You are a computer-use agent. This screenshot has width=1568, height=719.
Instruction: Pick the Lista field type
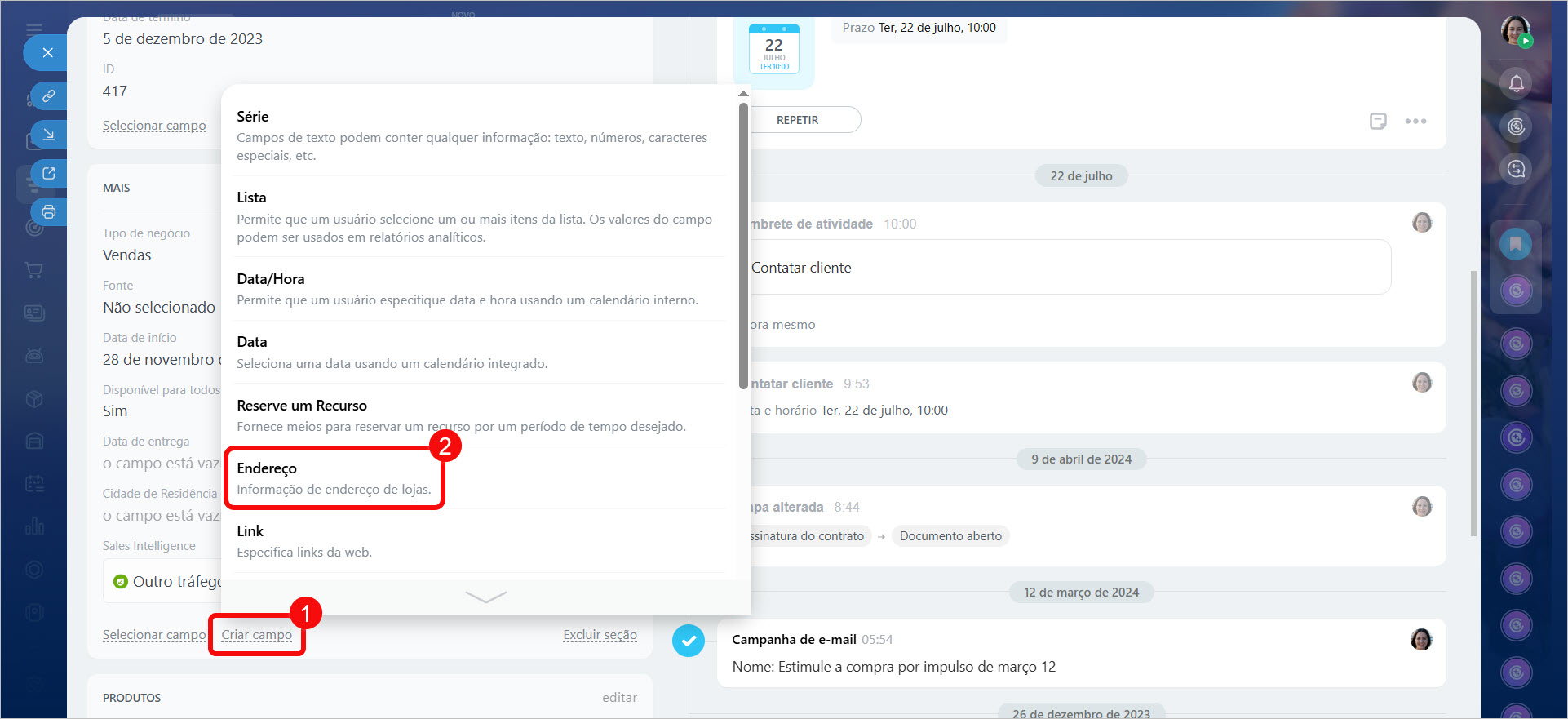(x=473, y=216)
